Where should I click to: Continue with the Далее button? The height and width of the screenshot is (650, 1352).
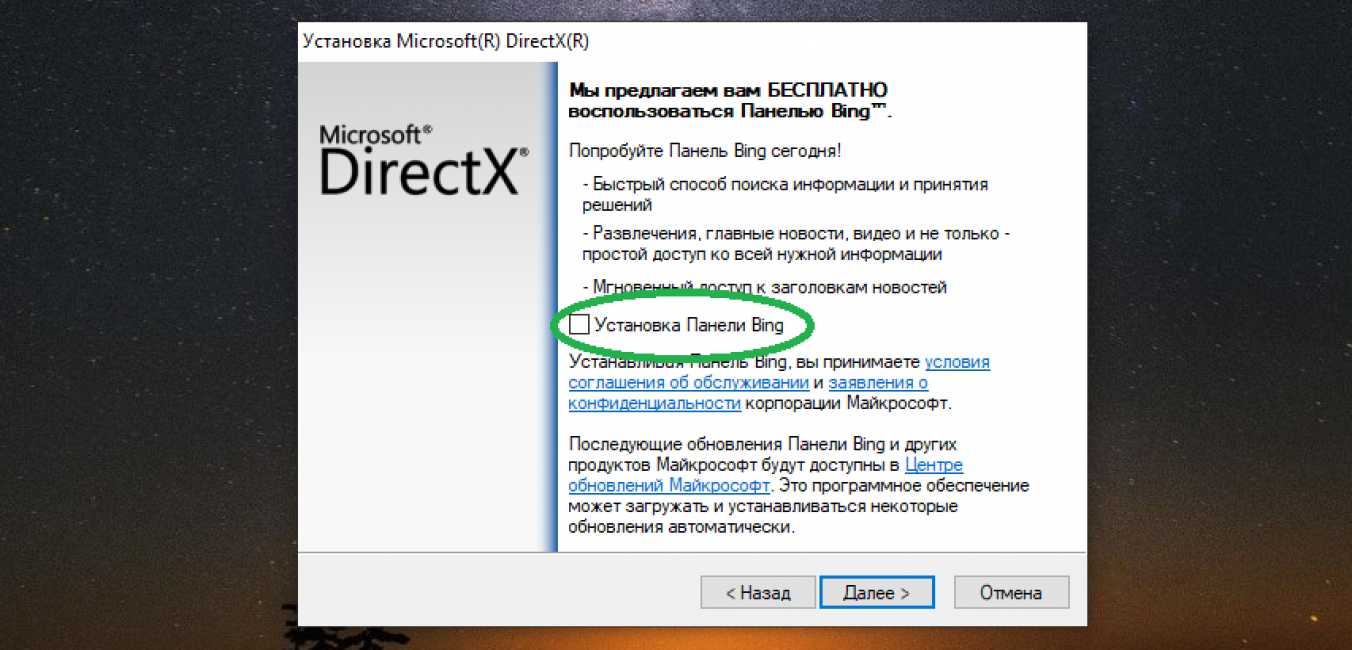877,592
